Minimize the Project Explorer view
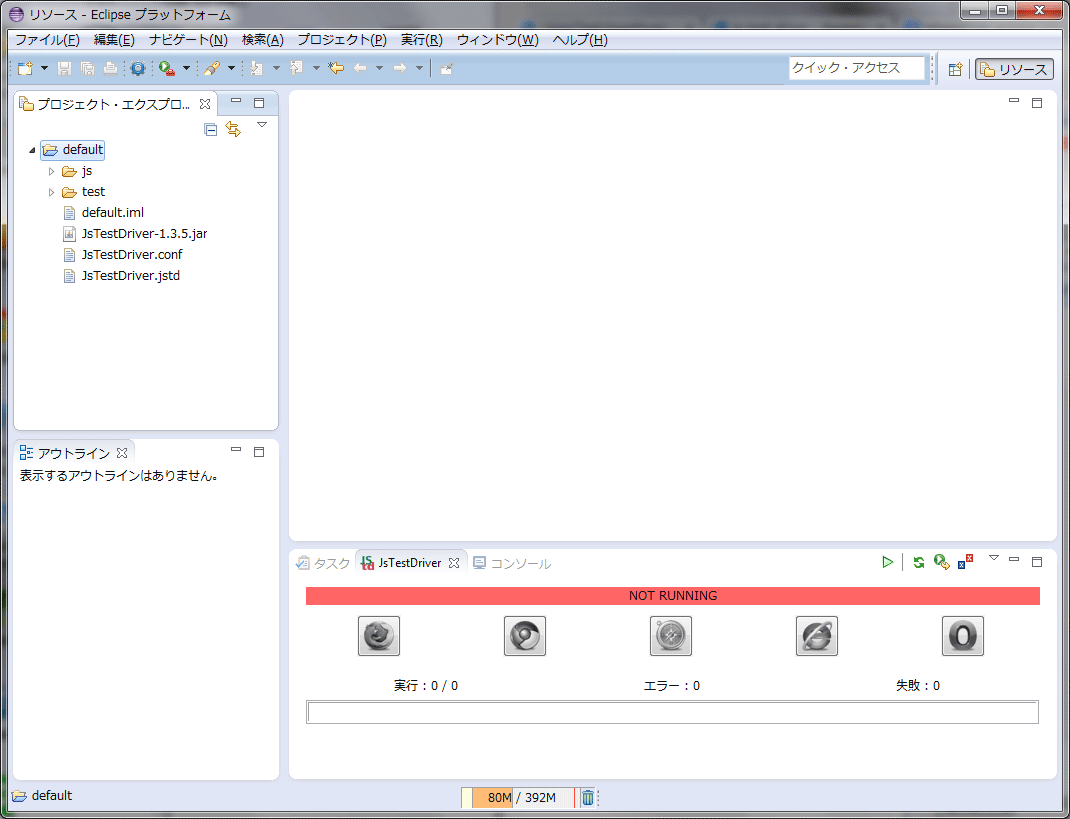 pyautogui.click(x=236, y=101)
